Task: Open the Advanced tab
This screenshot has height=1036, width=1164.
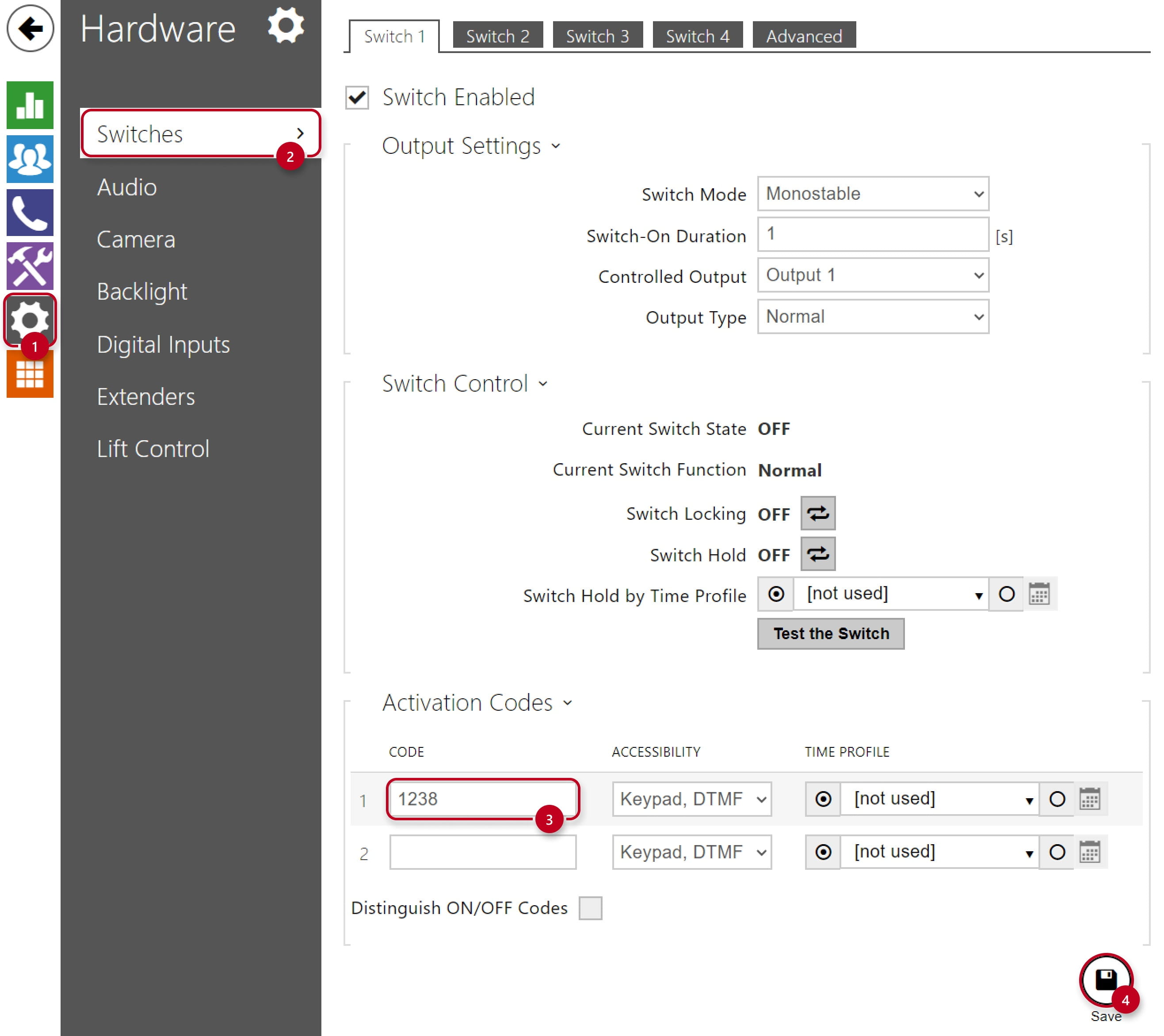Action: point(804,35)
